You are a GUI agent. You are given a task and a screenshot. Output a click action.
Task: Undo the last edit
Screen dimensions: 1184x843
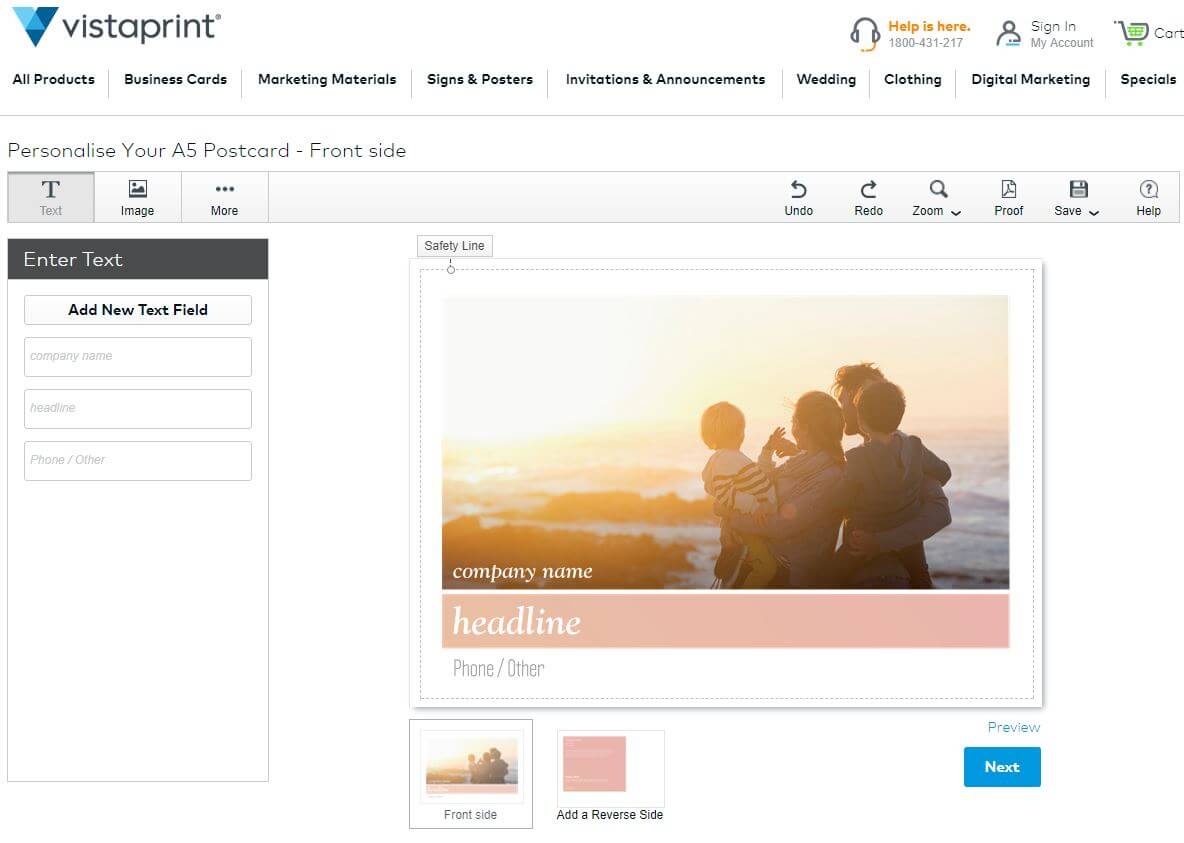tap(798, 198)
